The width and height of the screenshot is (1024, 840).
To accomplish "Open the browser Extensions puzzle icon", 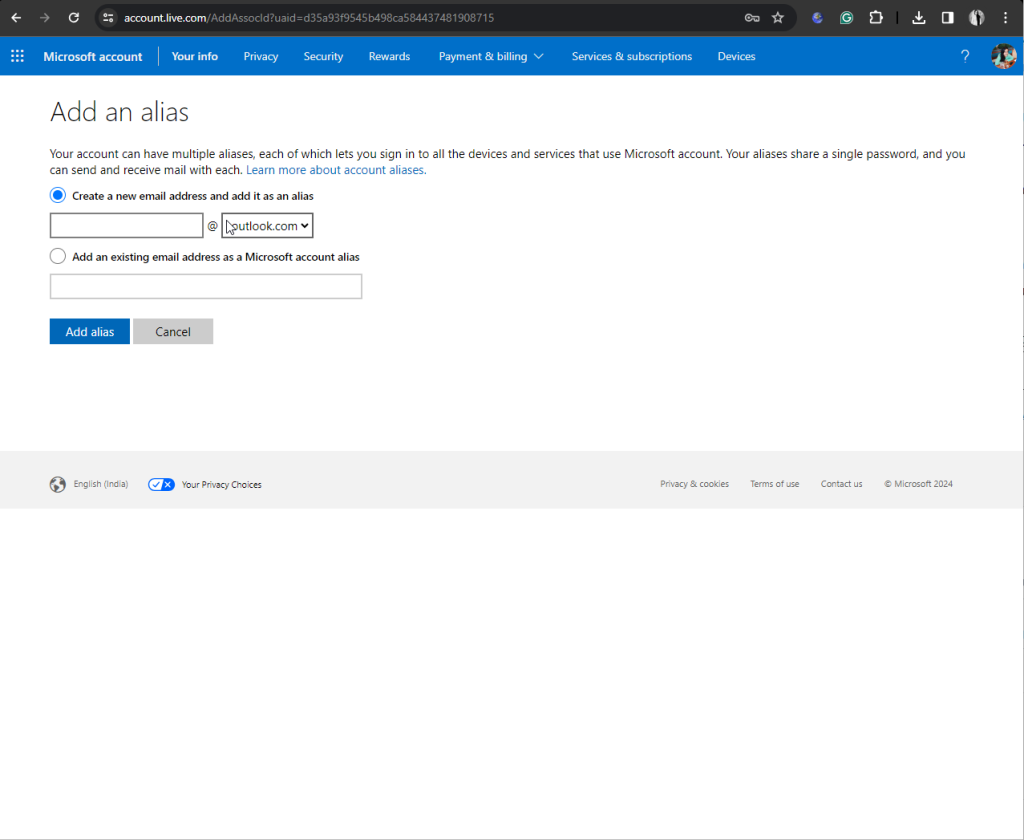I will click(x=876, y=18).
